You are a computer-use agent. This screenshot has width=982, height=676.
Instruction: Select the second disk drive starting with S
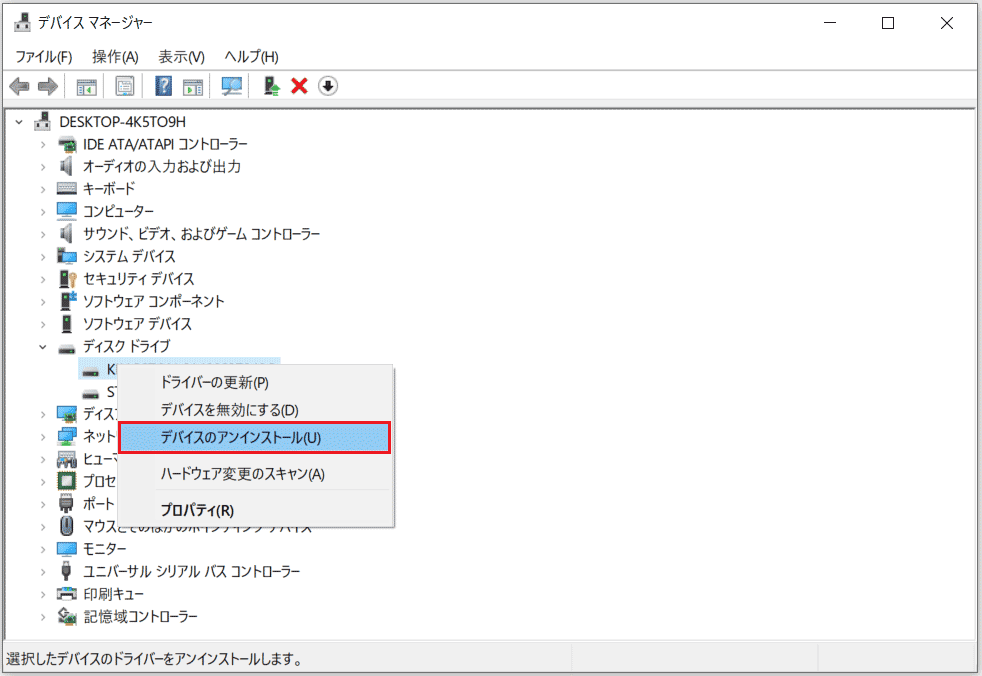100,392
